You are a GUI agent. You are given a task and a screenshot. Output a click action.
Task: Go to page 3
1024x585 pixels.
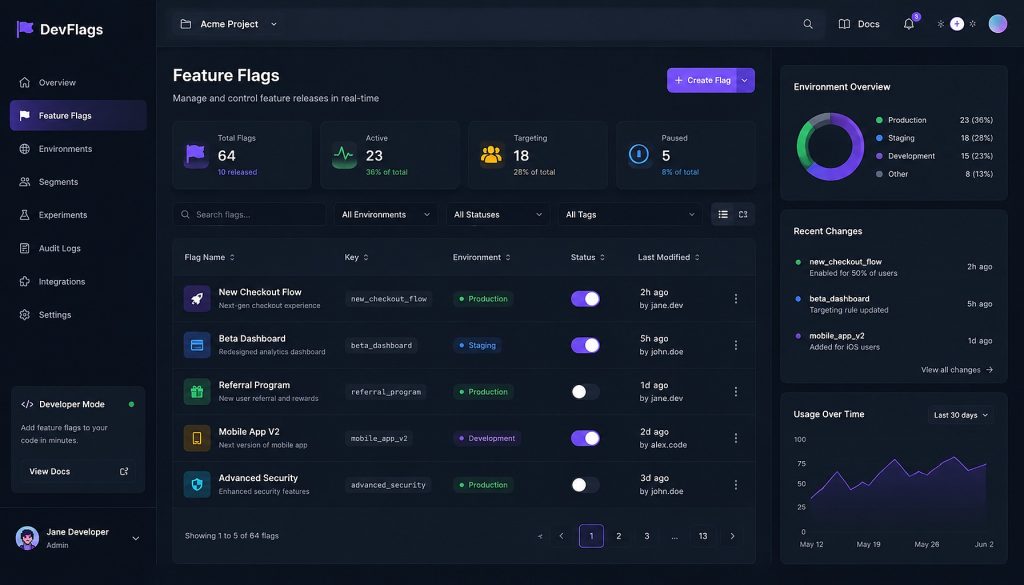click(647, 536)
